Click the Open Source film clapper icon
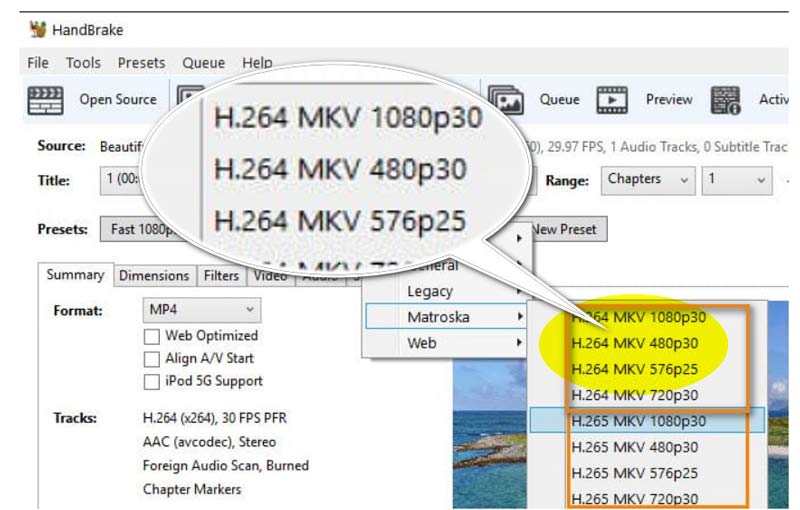800x510 pixels. tap(45, 100)
